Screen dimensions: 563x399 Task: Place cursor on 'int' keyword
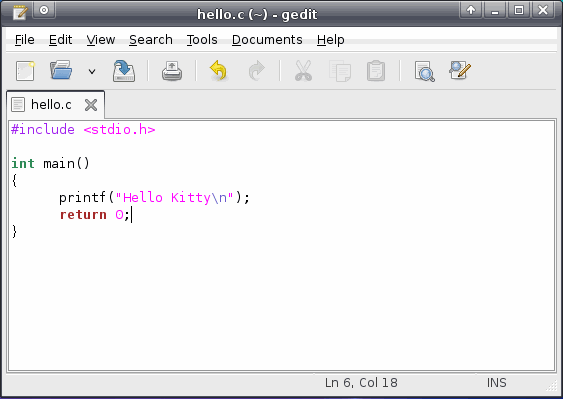pos(23,163)
